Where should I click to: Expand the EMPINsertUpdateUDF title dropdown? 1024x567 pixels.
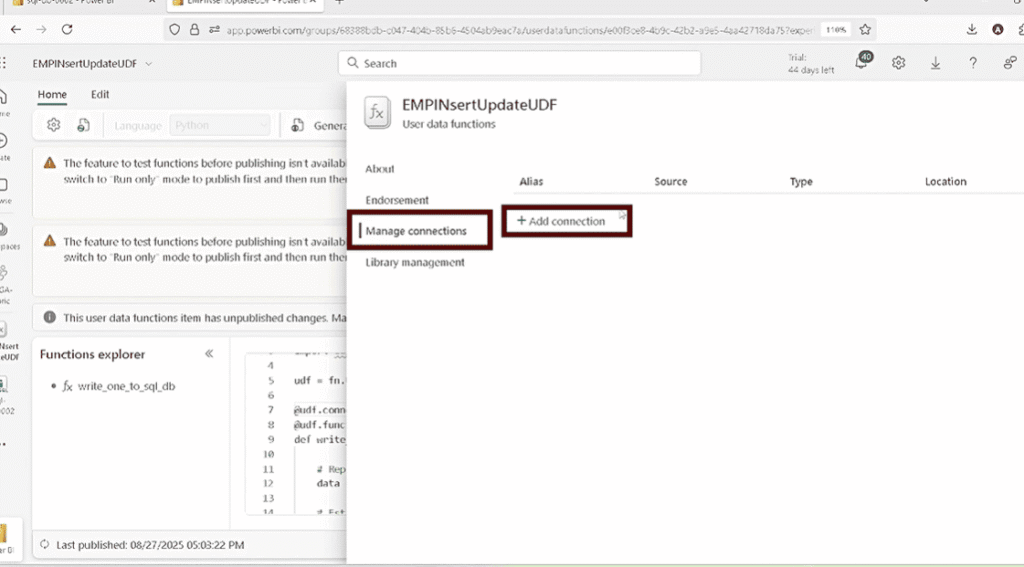coord(148,63)
